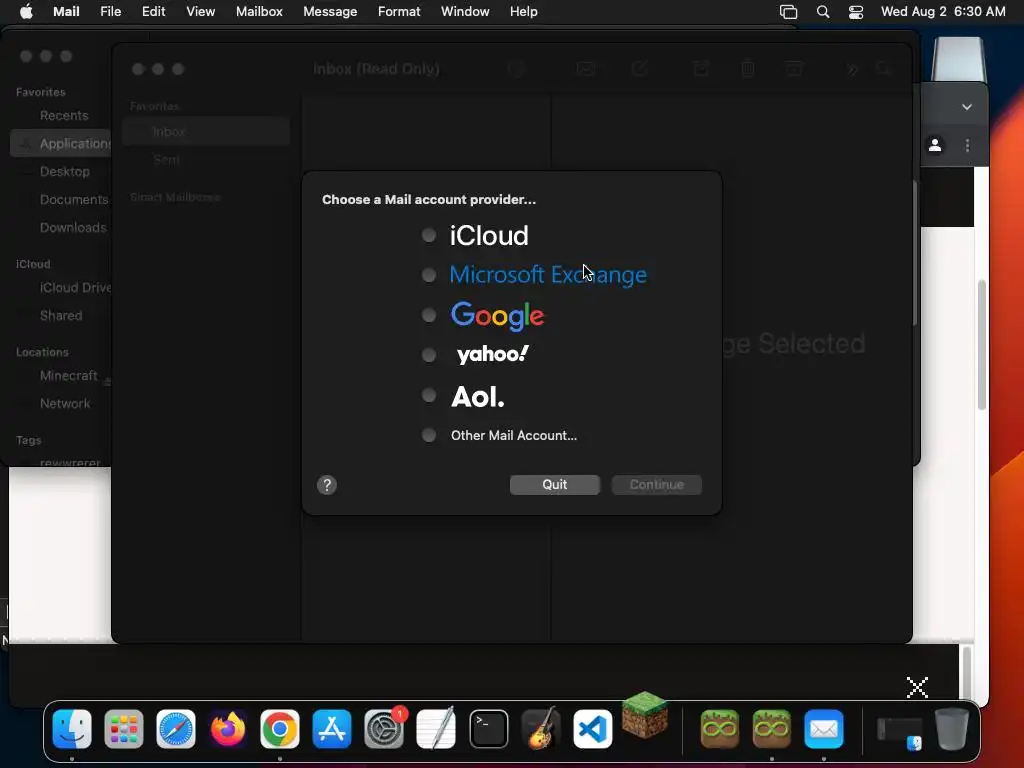This screenshot has width=1024, height=768.
Task: Open Control Center from the menu bar
Action: point(856,12)
